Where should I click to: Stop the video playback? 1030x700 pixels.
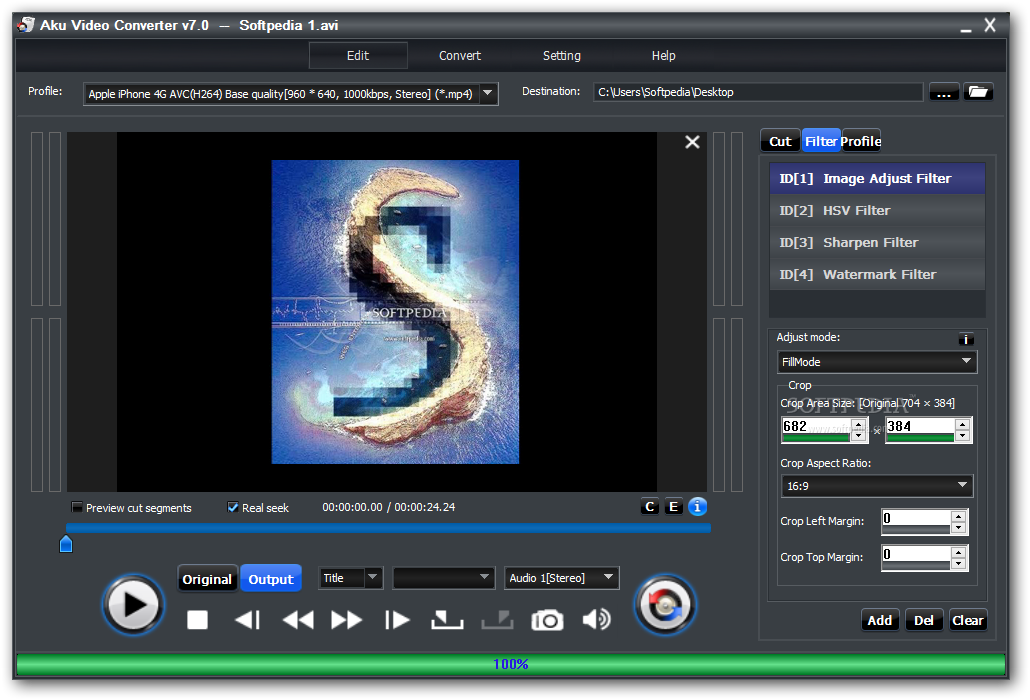(197, 620)
